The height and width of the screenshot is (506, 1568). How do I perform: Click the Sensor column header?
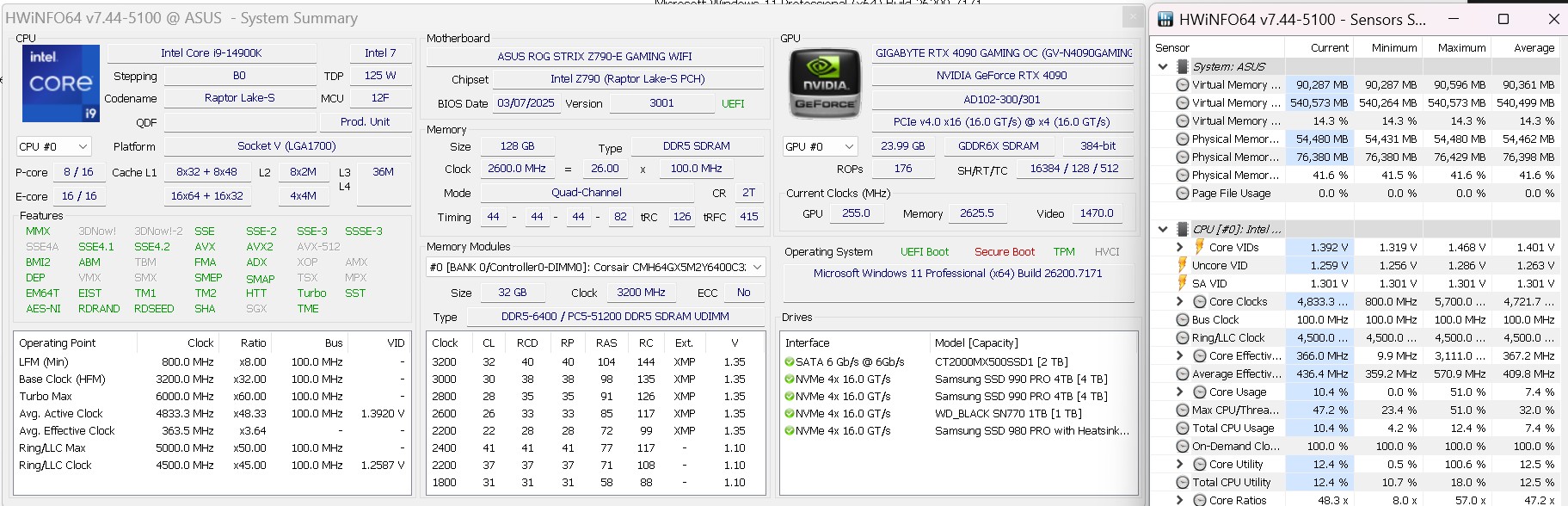pyautogui.click(x=1218, y=48)
